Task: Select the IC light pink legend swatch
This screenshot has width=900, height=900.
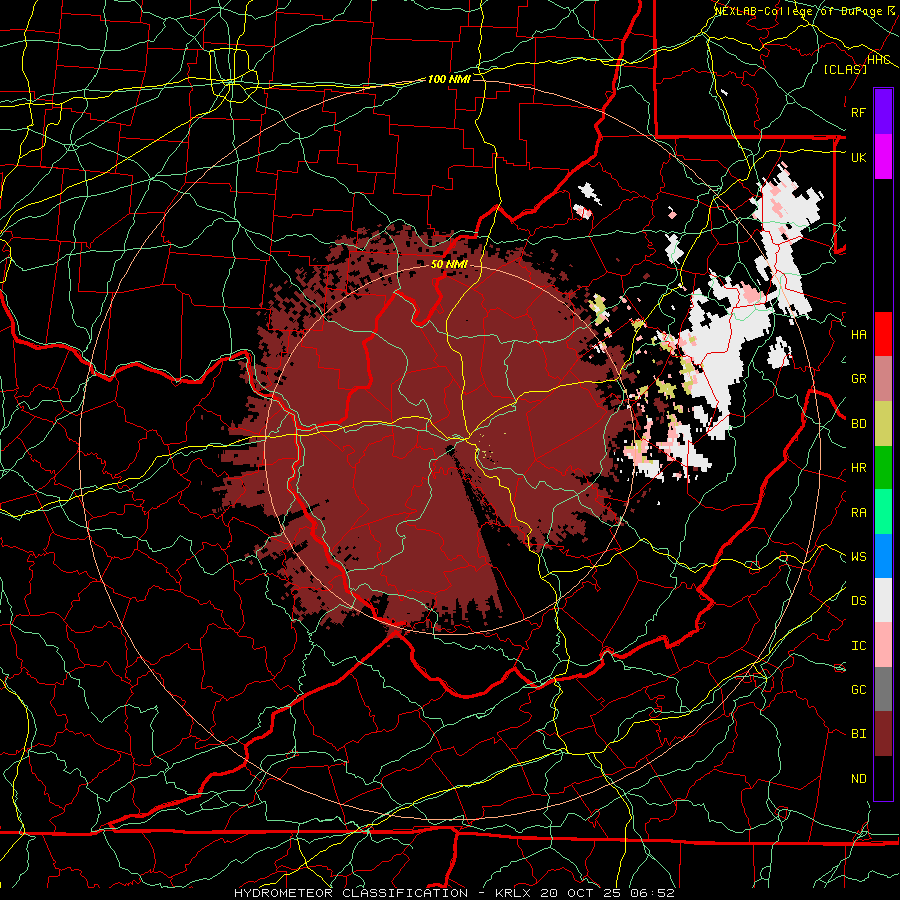Action: (x=883, y=645)
